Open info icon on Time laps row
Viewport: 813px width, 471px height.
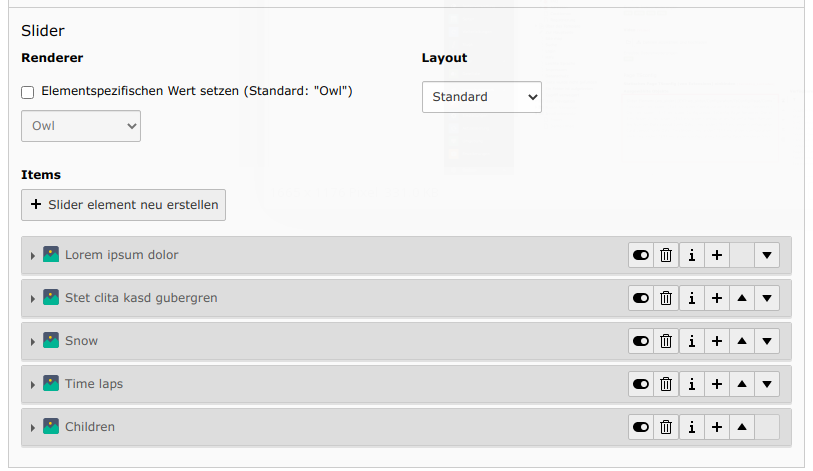click(x=692, y=384)
